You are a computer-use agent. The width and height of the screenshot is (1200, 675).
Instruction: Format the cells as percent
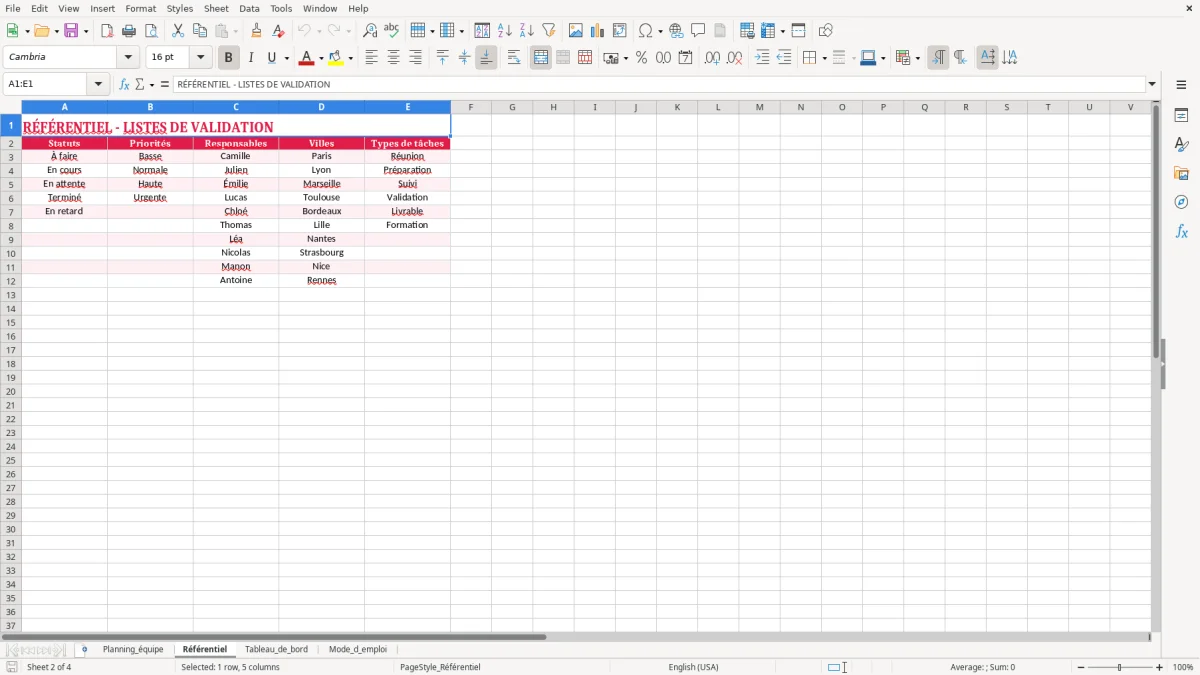pos(641,58)
